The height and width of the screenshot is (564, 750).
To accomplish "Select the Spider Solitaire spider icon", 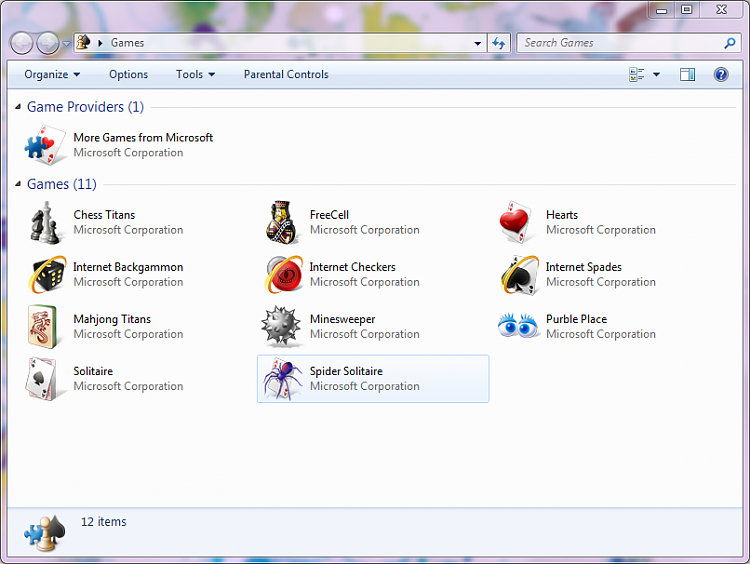I will [x=282, y=378].
